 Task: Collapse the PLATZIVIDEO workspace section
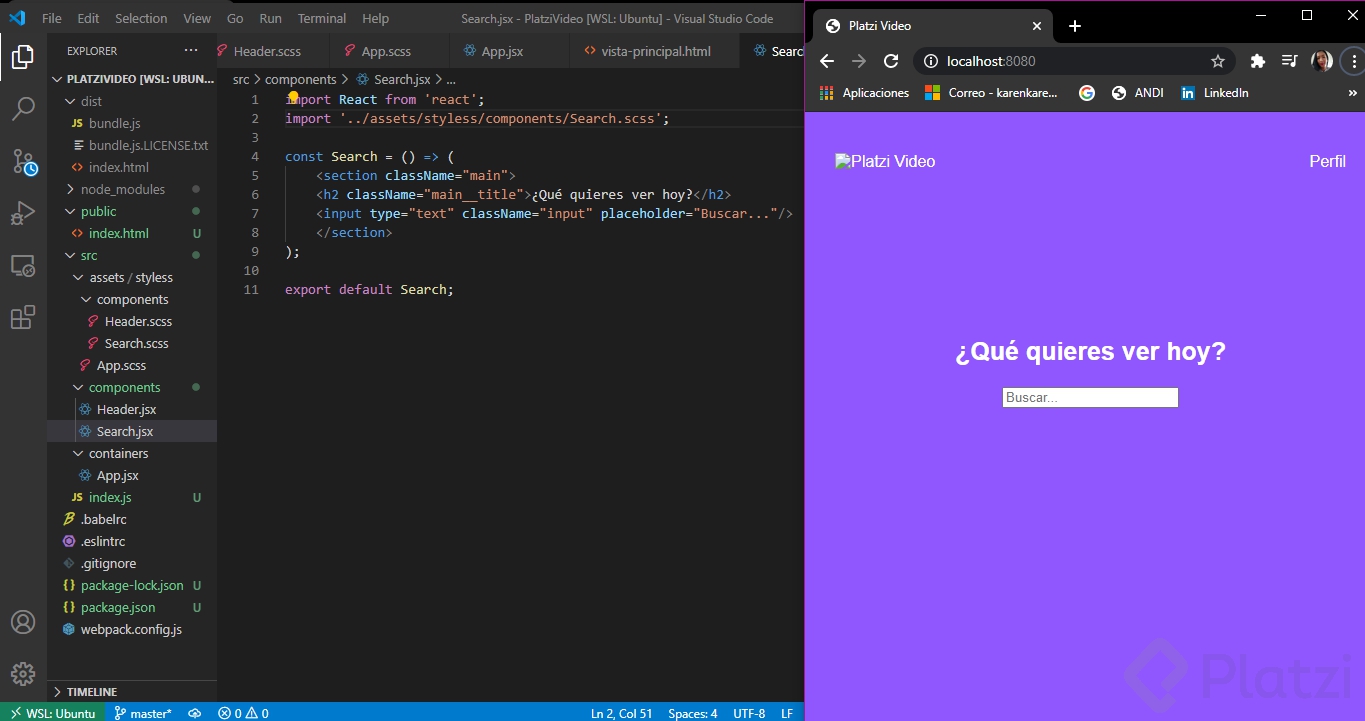(x=132, y=79)
